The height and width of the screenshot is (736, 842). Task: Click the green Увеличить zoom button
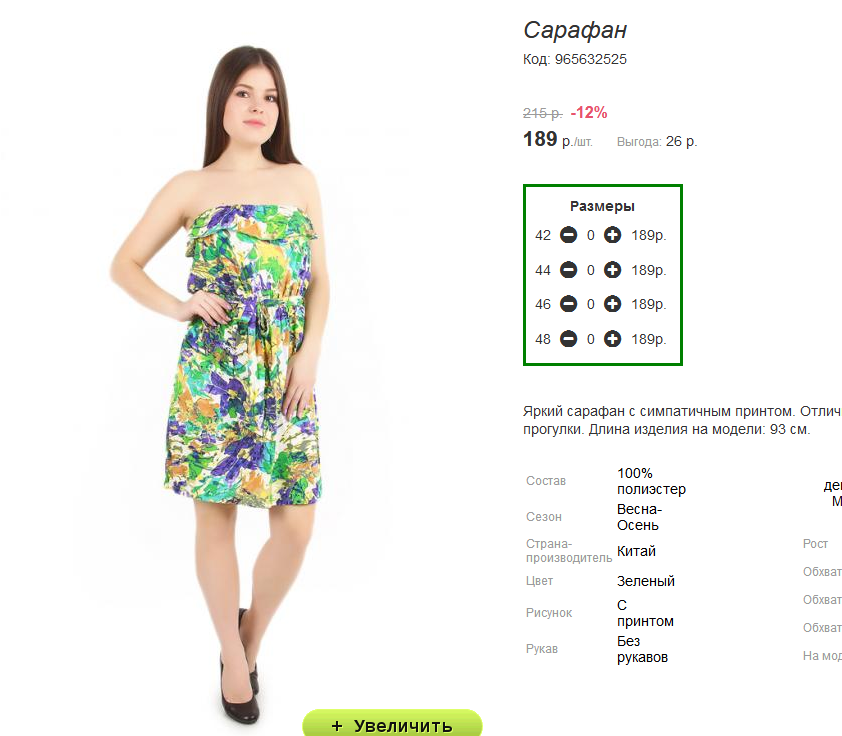tap(393, 723)
